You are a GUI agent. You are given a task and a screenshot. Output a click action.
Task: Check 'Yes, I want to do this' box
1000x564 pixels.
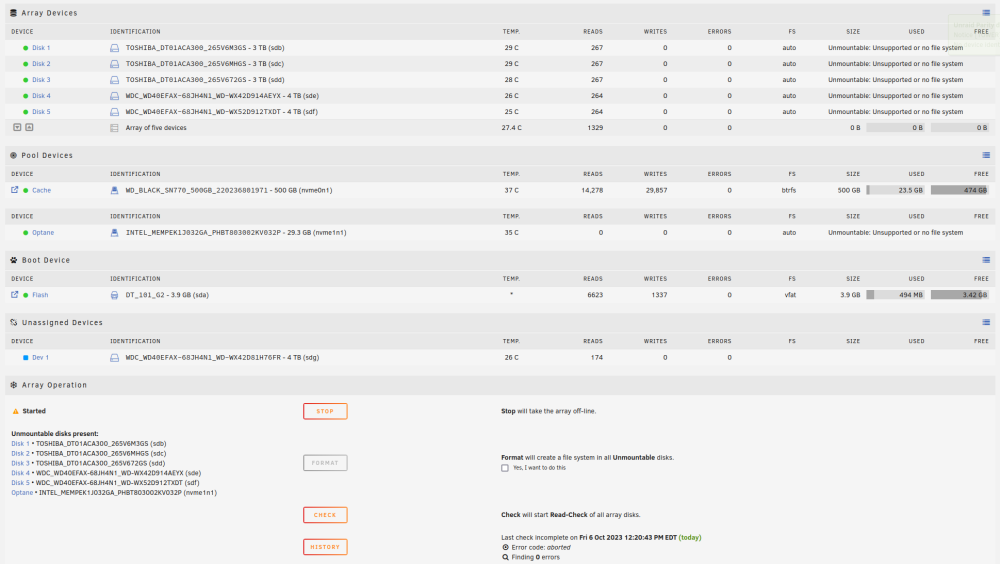pyautogui.click(x=505, y=468)
